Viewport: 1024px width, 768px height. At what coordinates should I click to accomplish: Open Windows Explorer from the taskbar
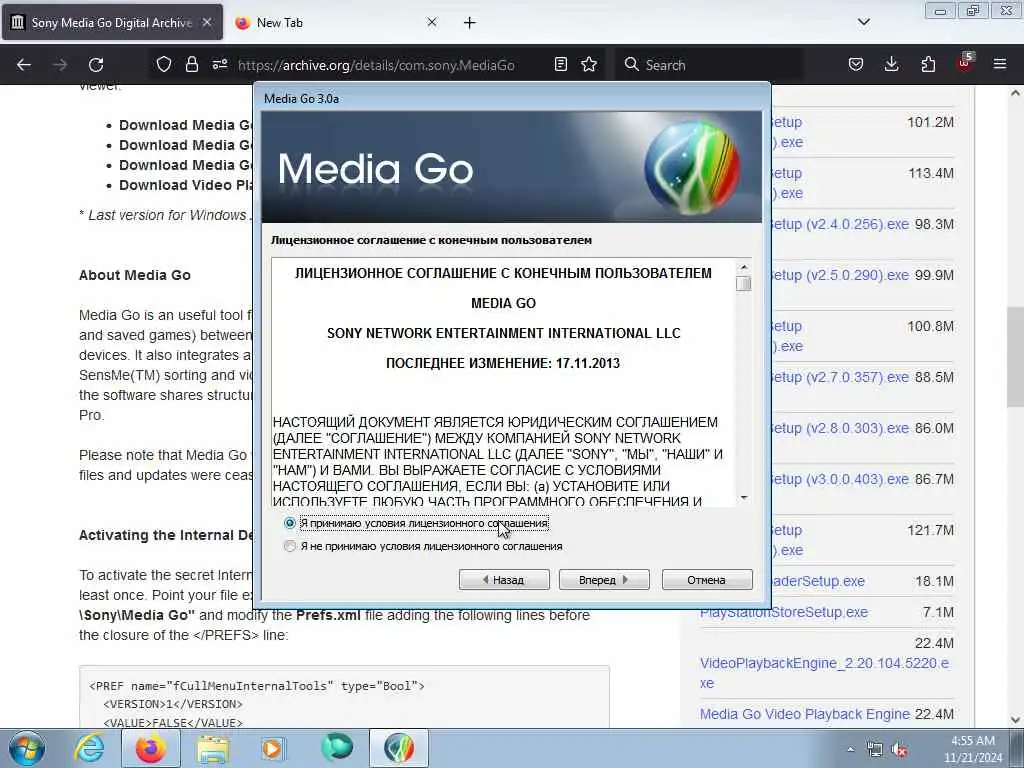pyautogui.click(x=212, y=748)
